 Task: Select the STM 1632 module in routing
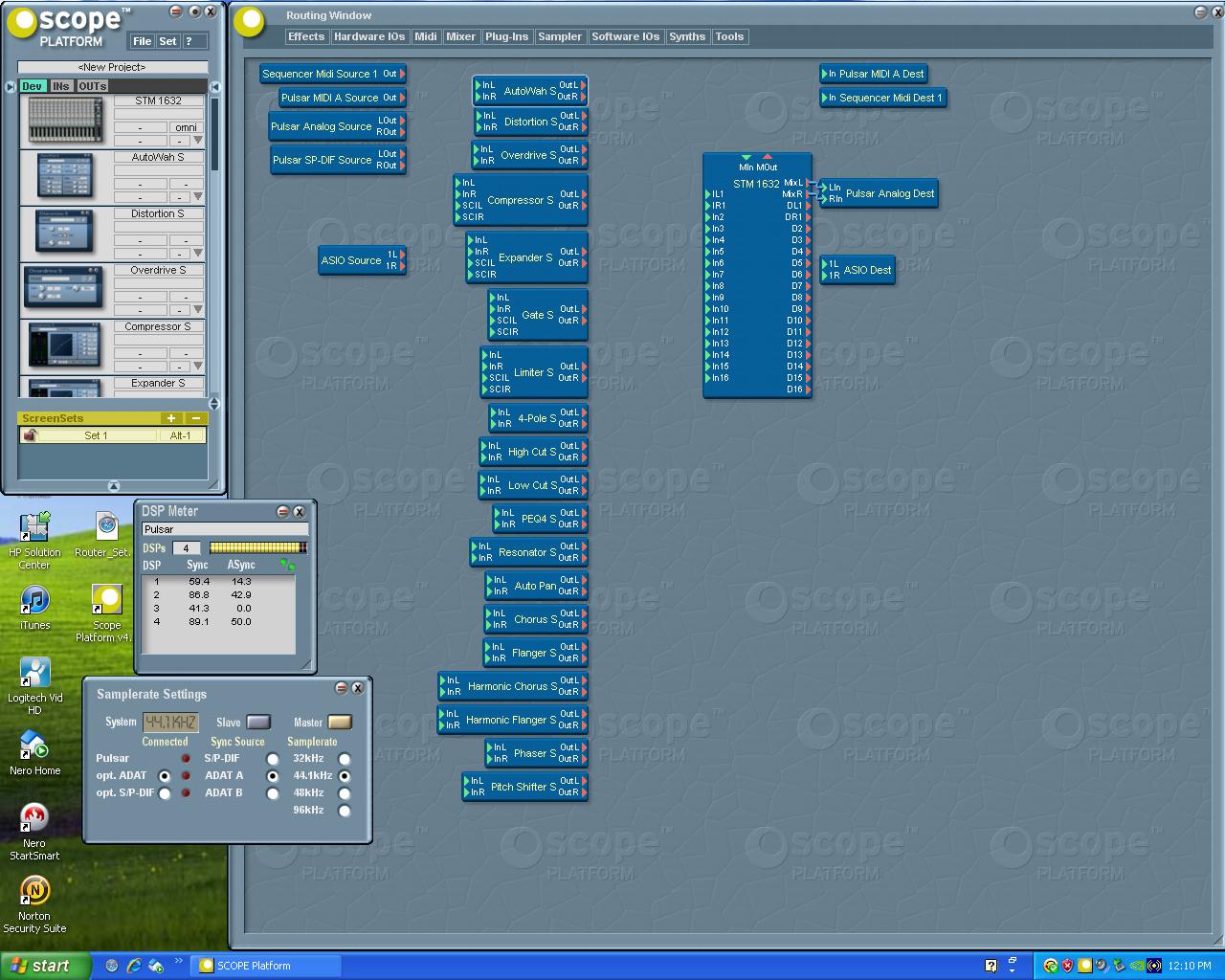click(x=757, y=276)
